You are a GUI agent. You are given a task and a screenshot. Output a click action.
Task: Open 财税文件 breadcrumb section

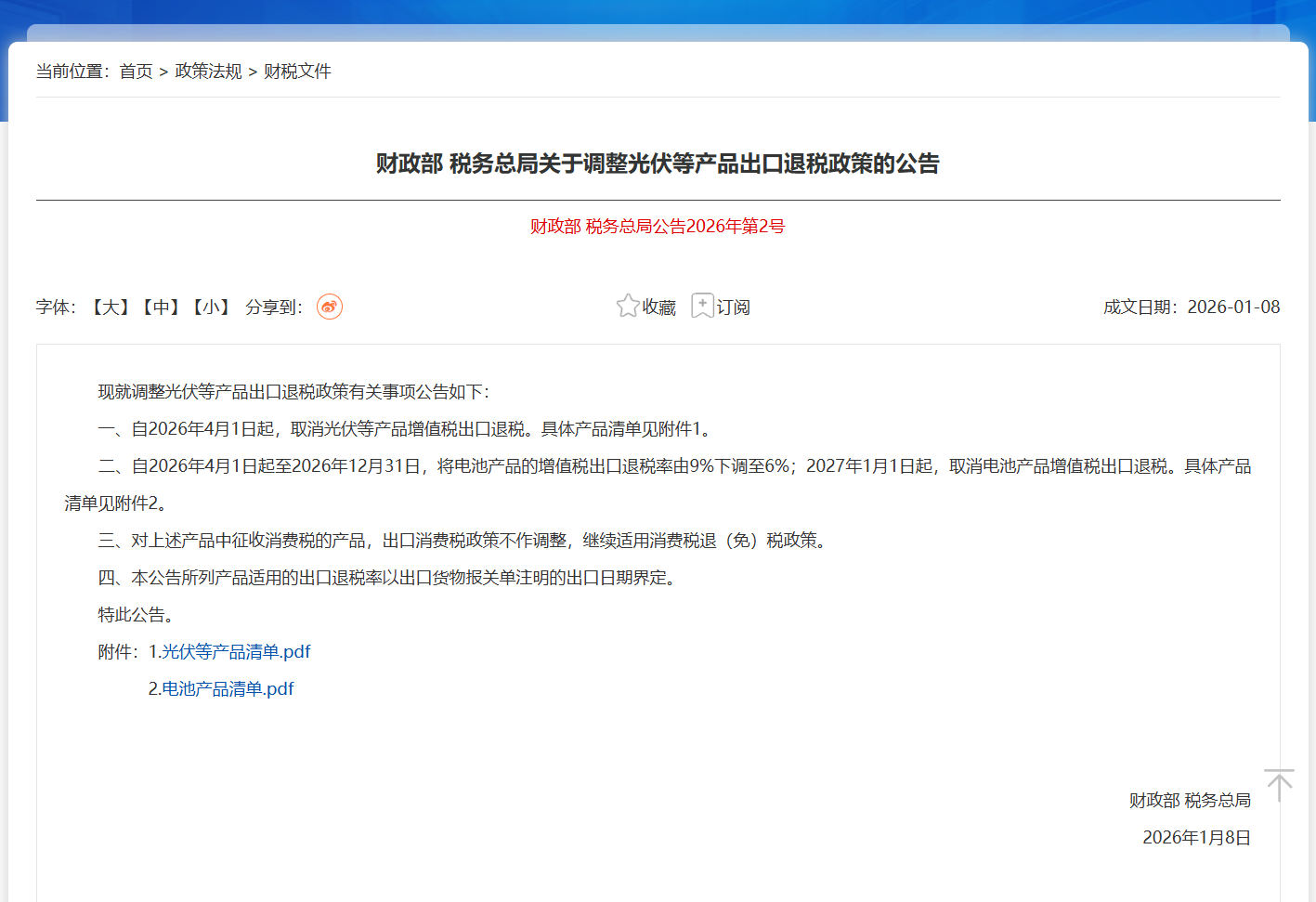pyautogui.click(x=297, y=72)
